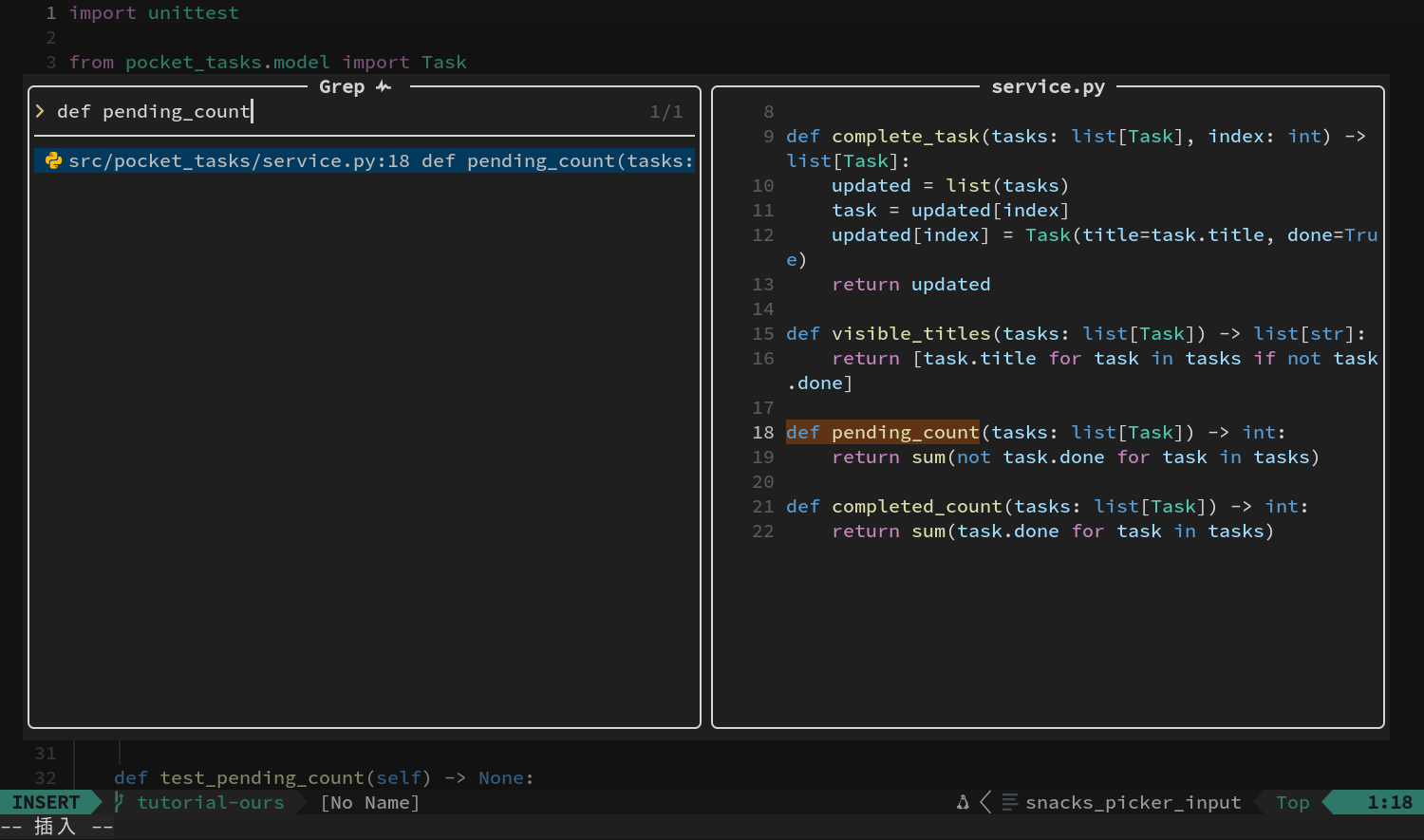This screenshot has width=1424, height=840.
Task: Click the Linux penguin icon in statusline
Action: [963, 802]
